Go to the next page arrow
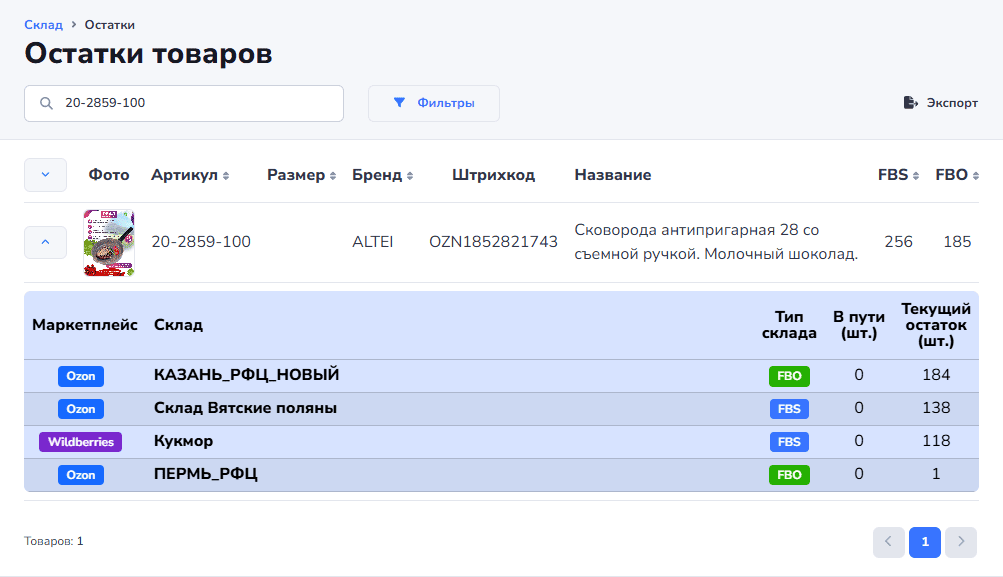The height and width of the screenshot is (577, 1003). click(960, 542)
